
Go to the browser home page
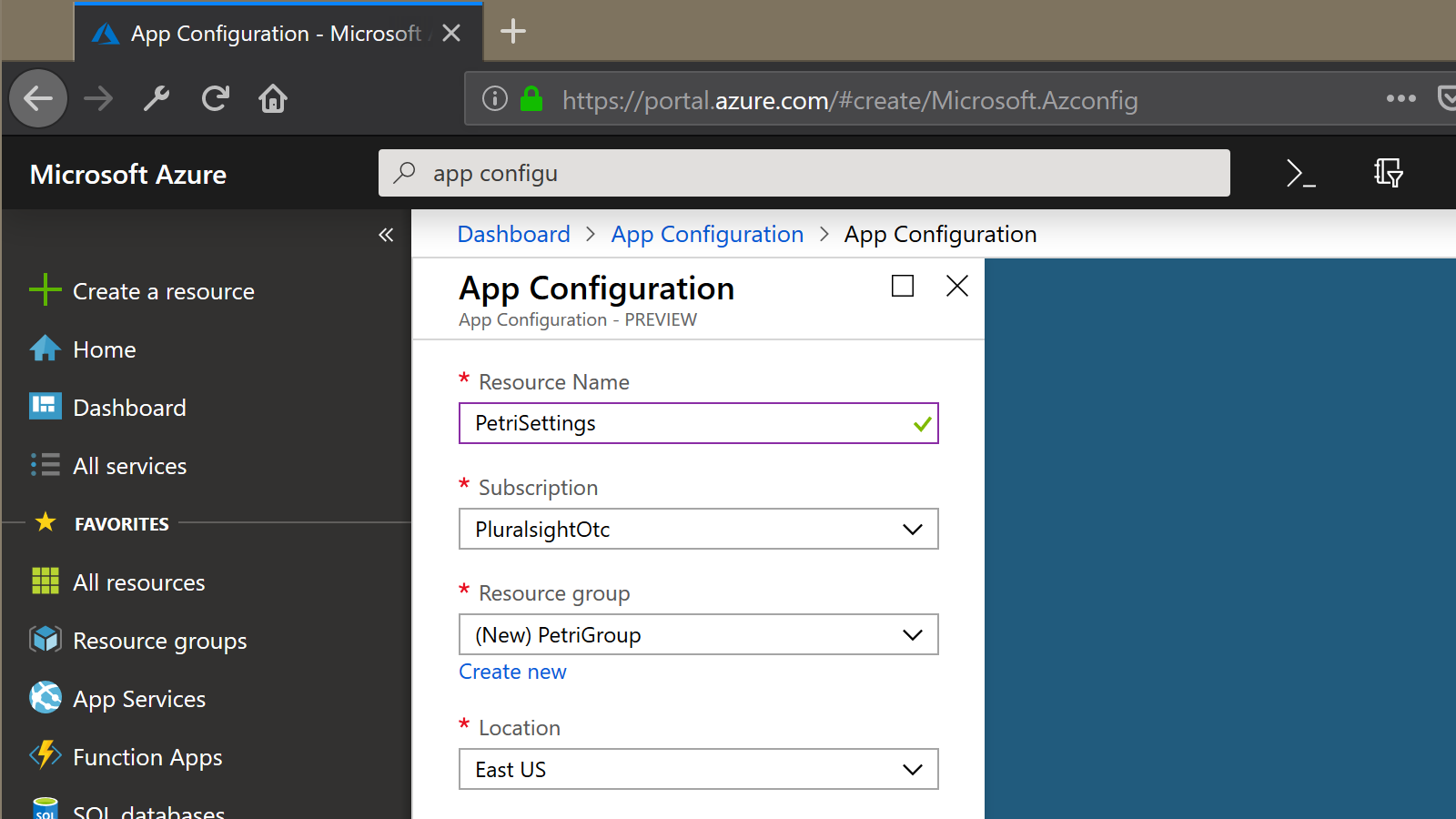pyautogui.click(x=273, y=98)
